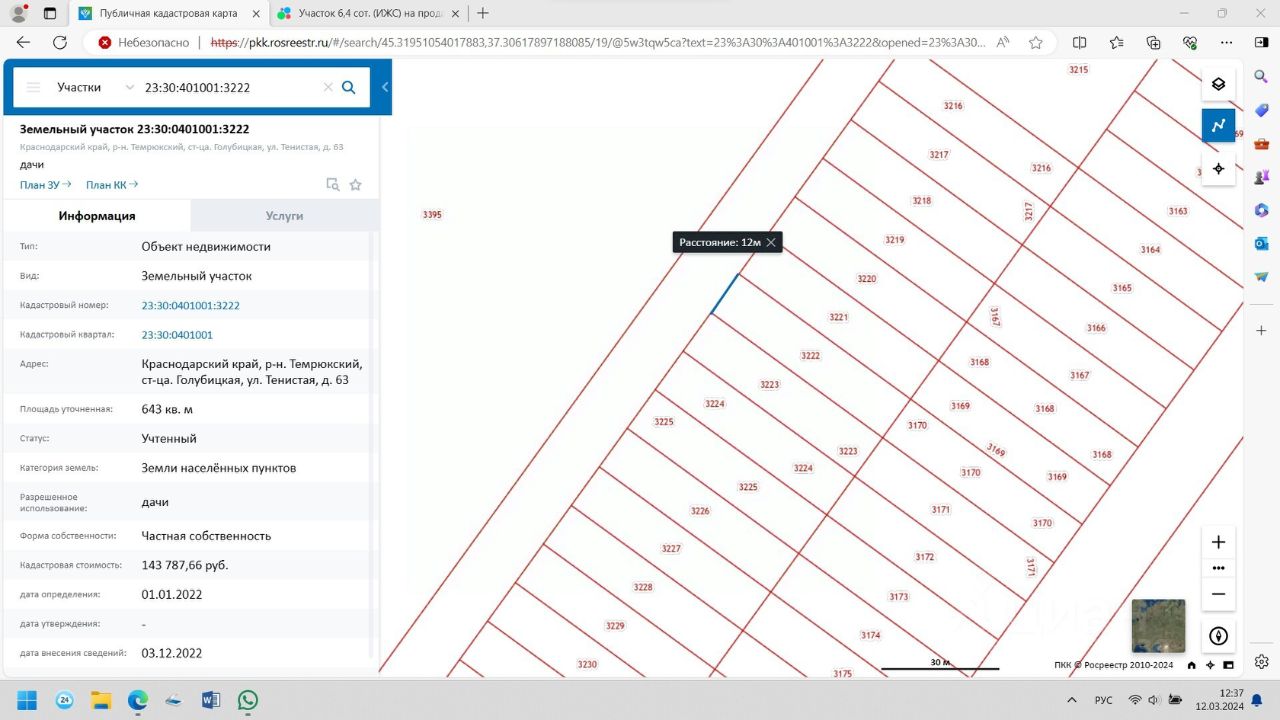
Task: Open the hamburger menu in search bar
Action: (33, 87)
